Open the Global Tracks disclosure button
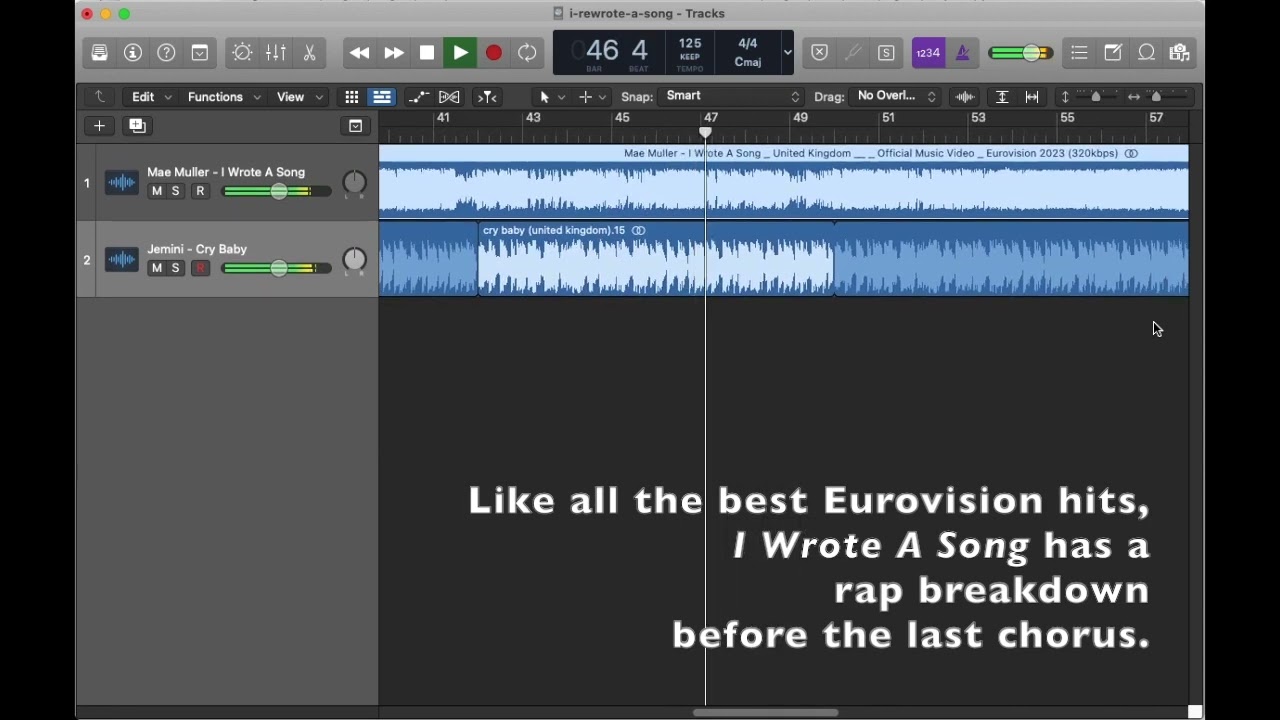Image resolution: width=1280 pixels, height=720 pixels. (355, 126)
